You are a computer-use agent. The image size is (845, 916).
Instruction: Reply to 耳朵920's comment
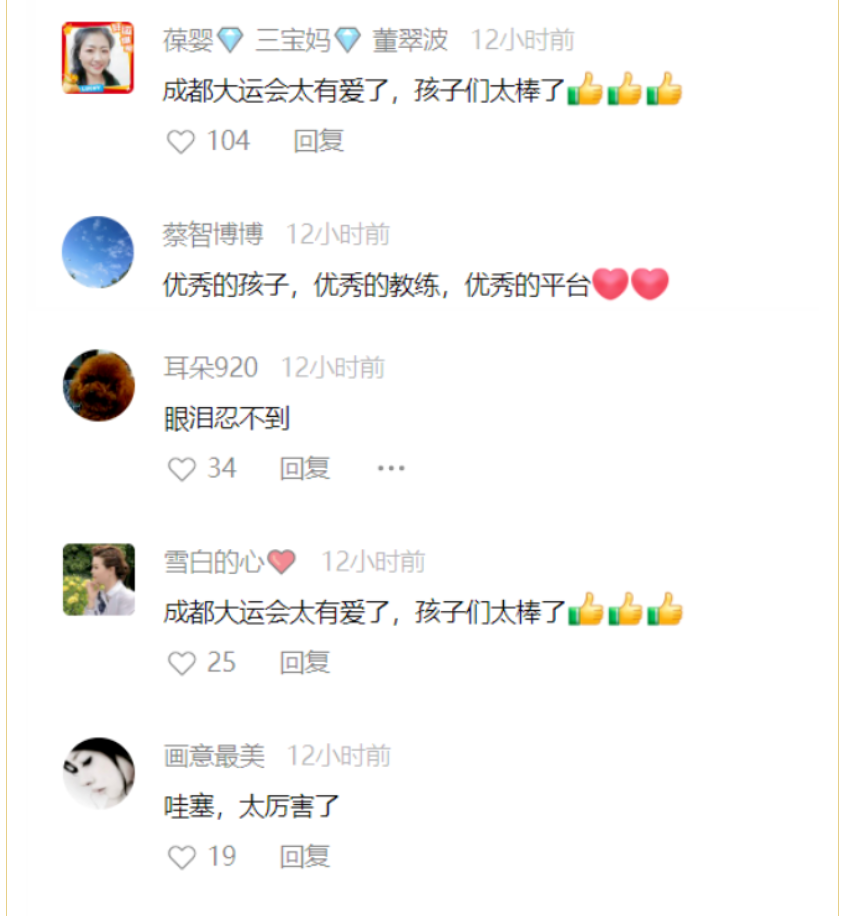click(304, 469)
